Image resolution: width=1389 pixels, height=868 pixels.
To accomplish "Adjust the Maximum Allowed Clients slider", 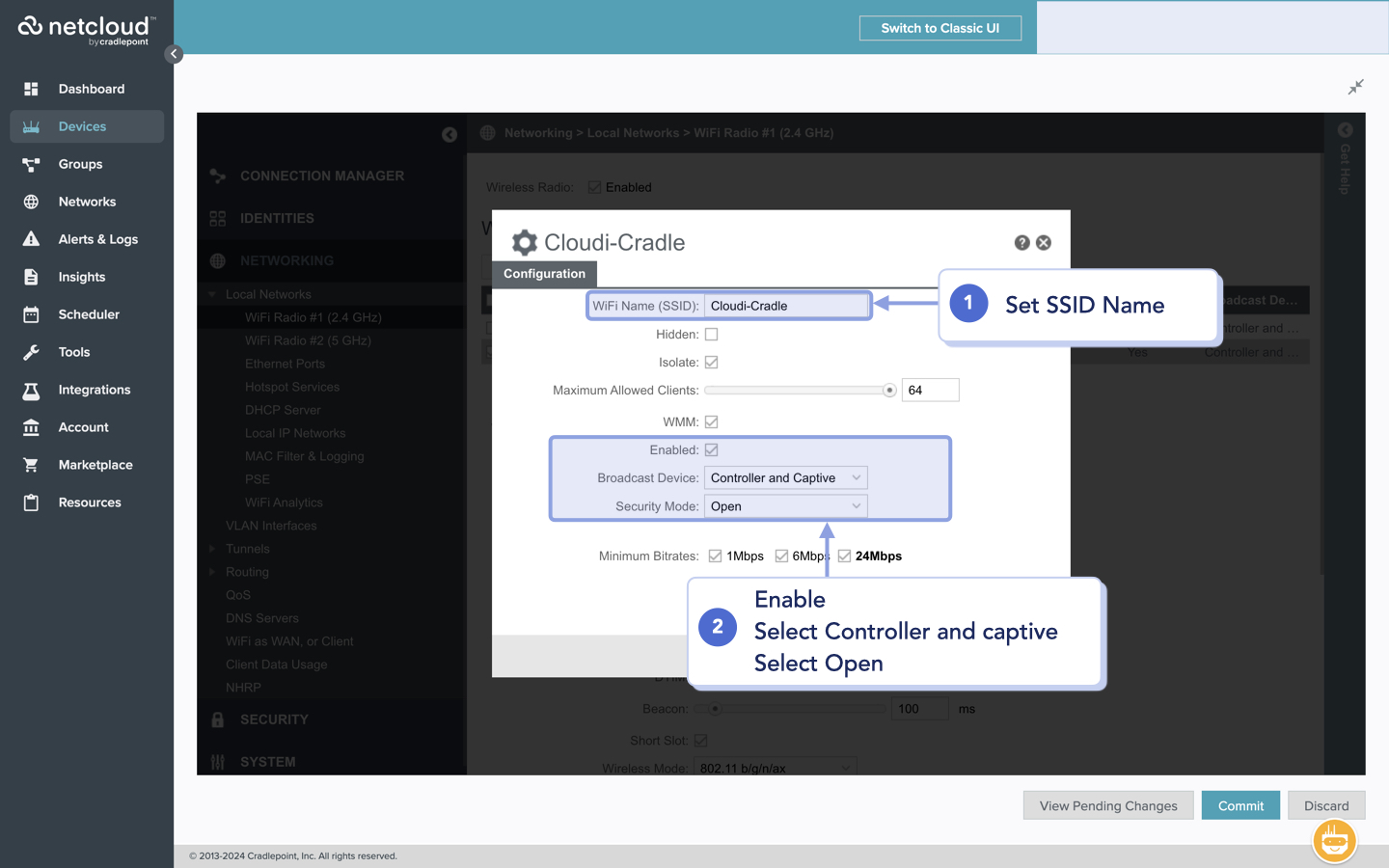I will pyautogui.click(x=888, y=390).
